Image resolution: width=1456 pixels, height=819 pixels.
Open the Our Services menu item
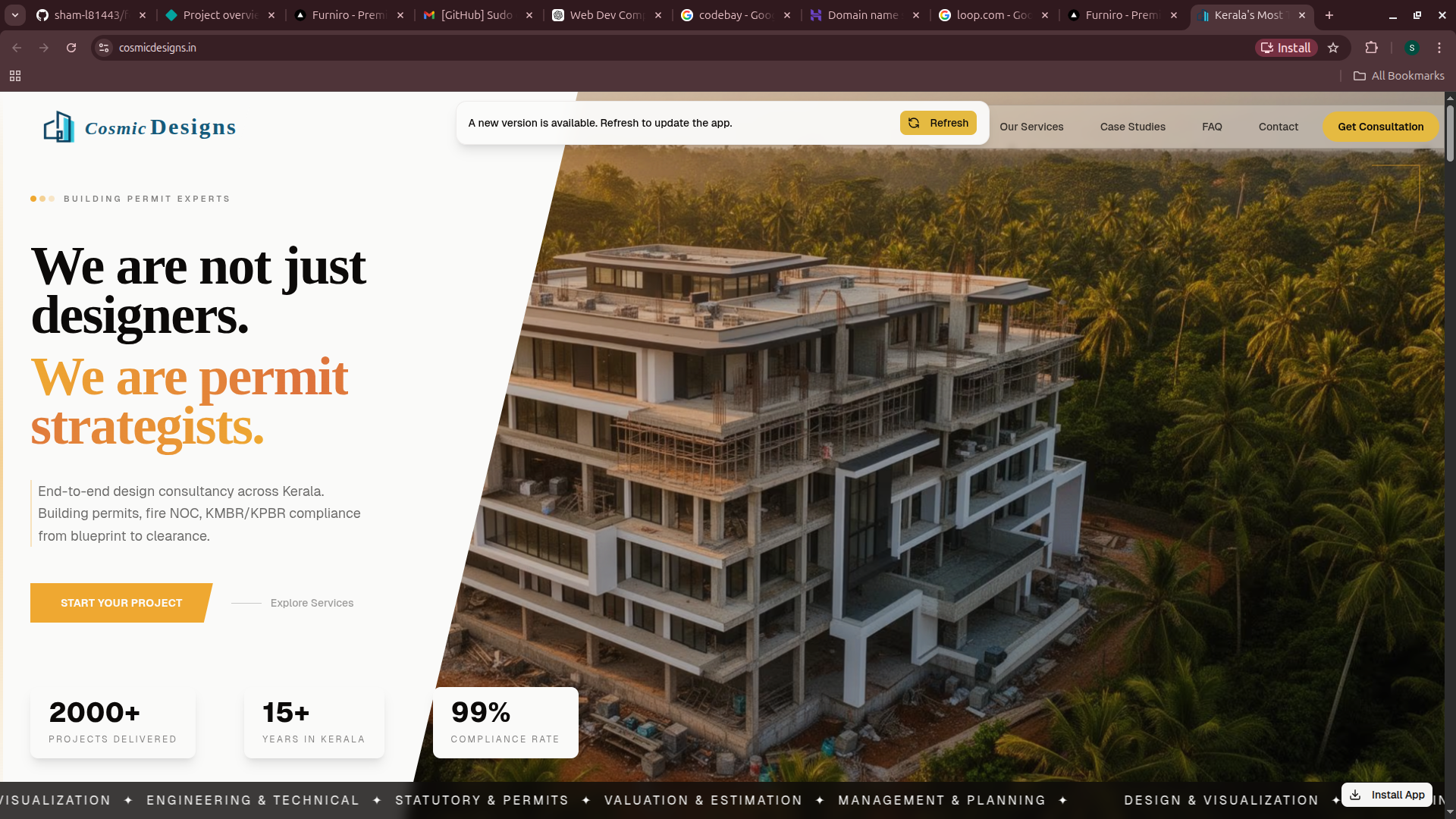[1031, 127]
